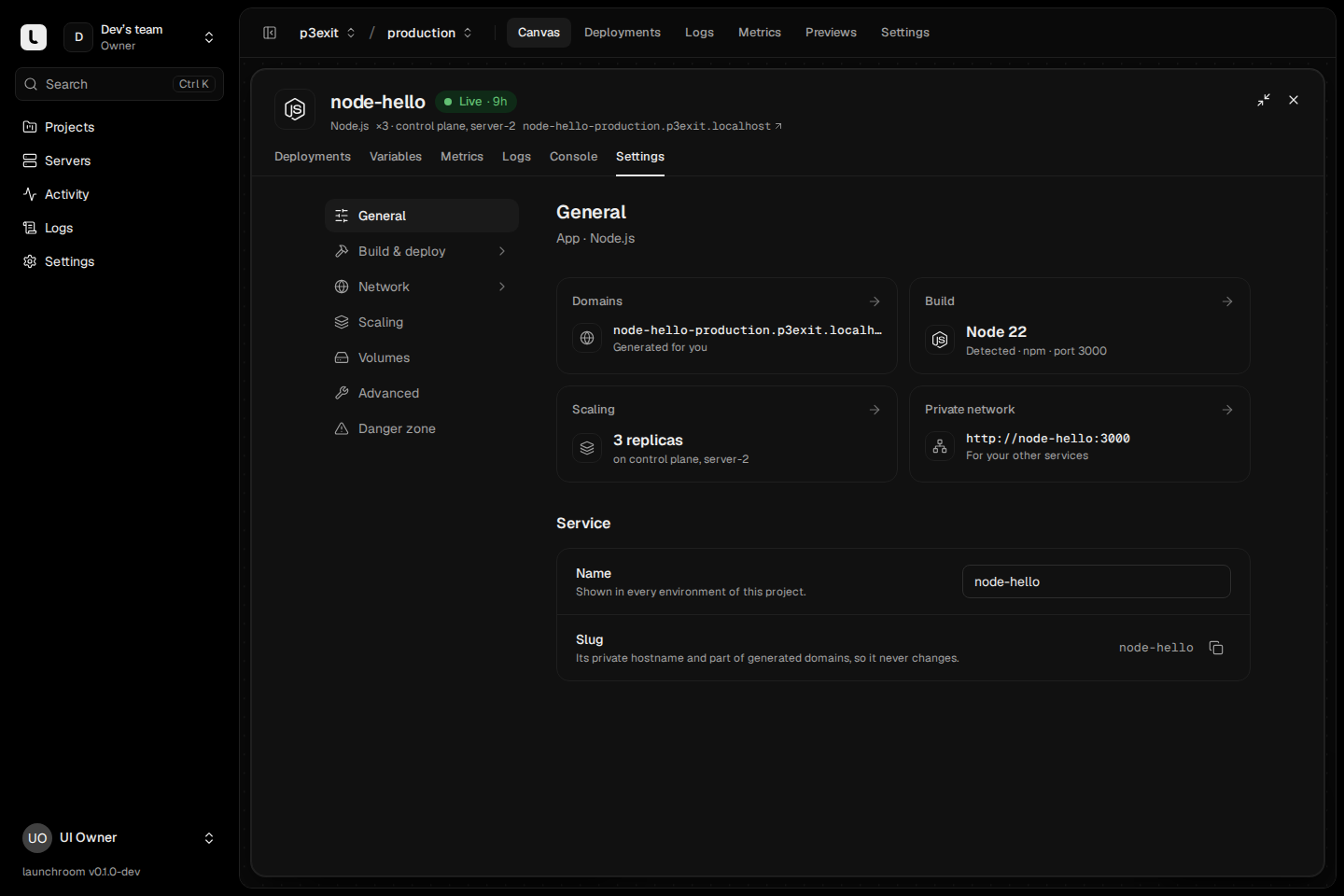Viewport: 1344px width, 896px height.
Task: Click the Live · 9h status badge
Action: click(x=476, y=102)
